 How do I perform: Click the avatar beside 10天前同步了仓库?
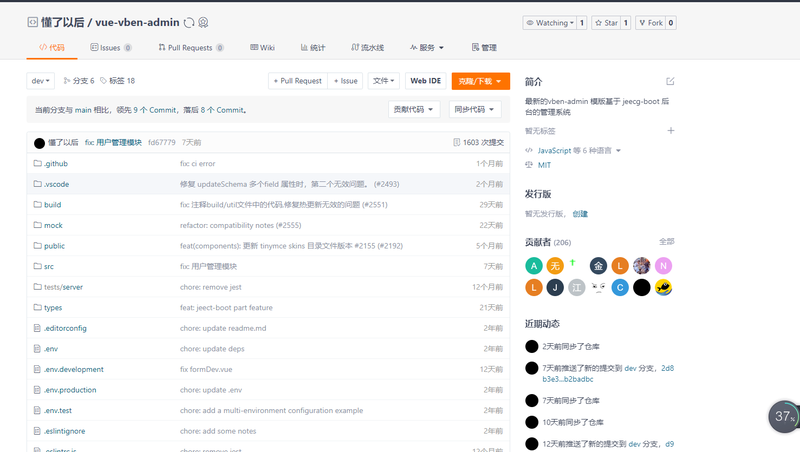pos(532,422)
